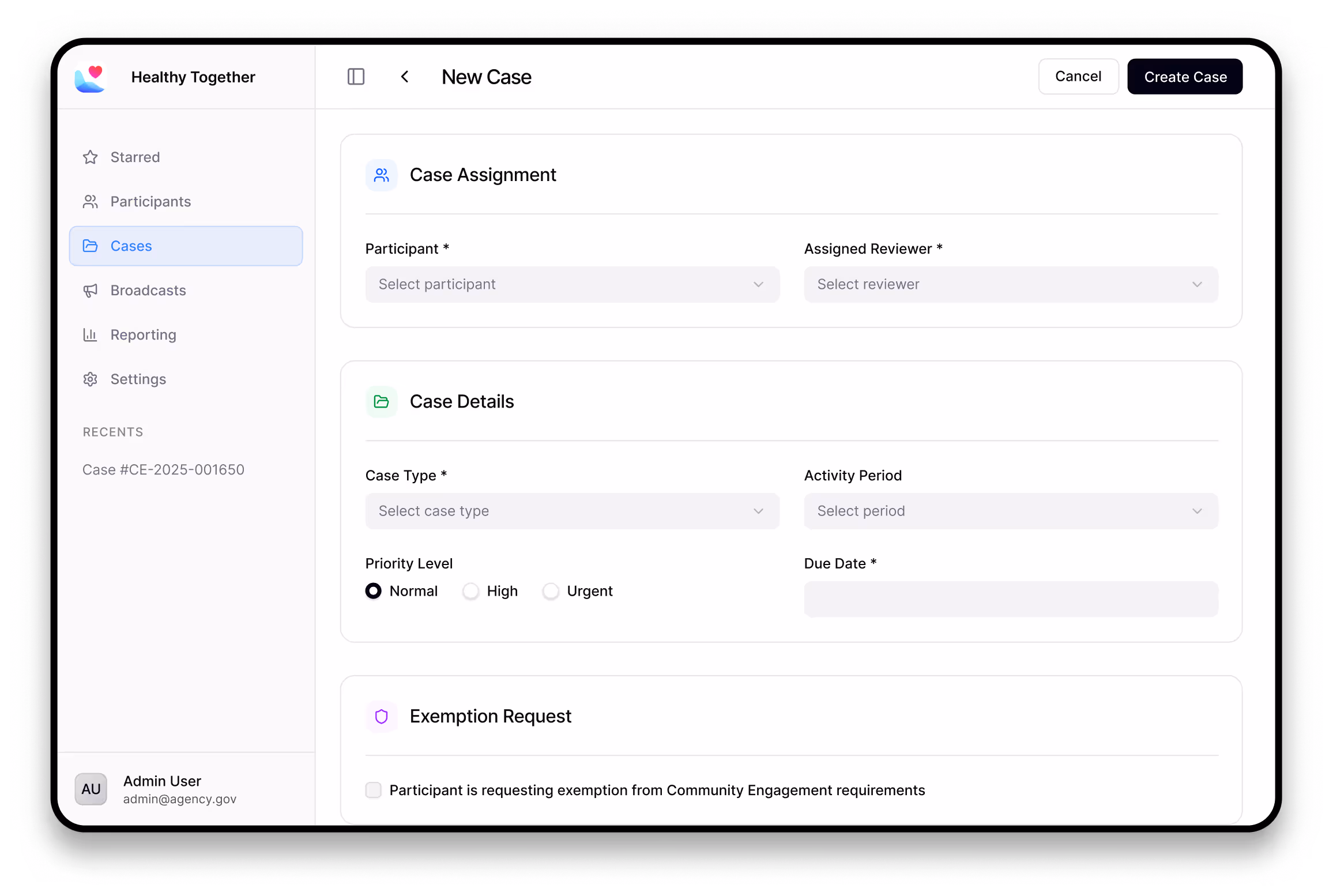The height and width of the screenshot is (896, 1333).
Task: Select the High priority radio button
Action: (471, 591)
